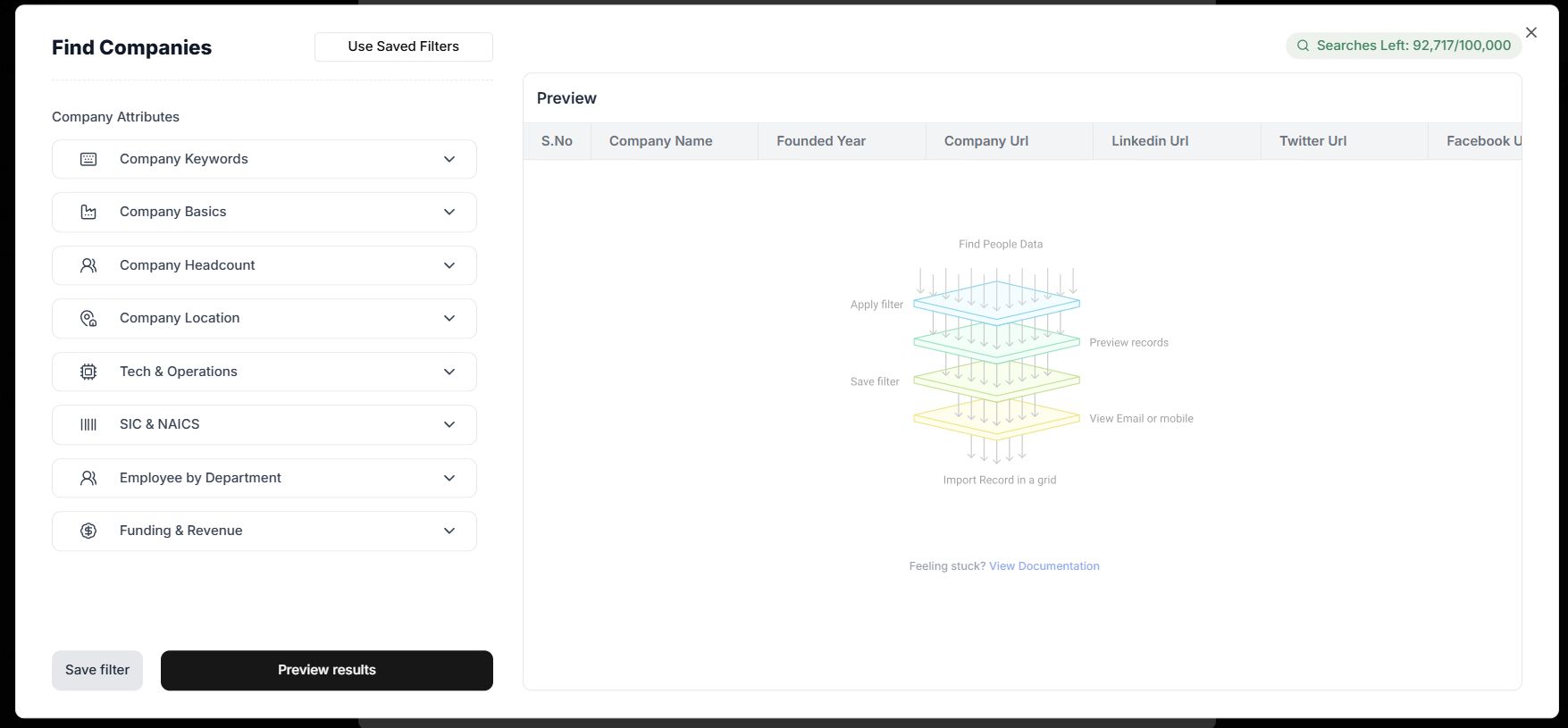Expand the Company Headcount chevron
The image size is (1568, 728).
[x=449, y=265]
